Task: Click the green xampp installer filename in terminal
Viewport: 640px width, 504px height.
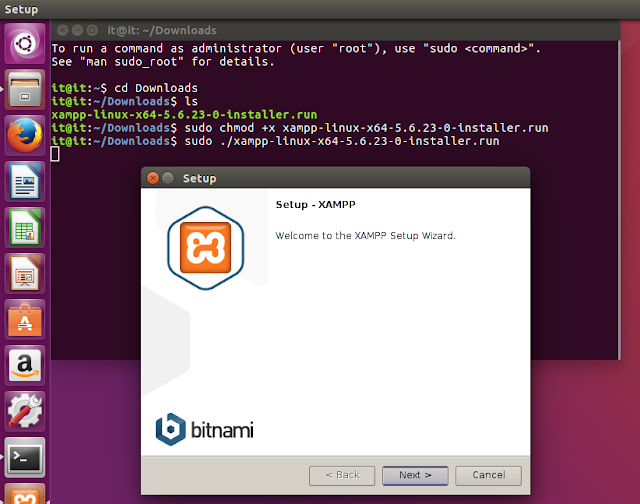Action: (x=184, y=115)
